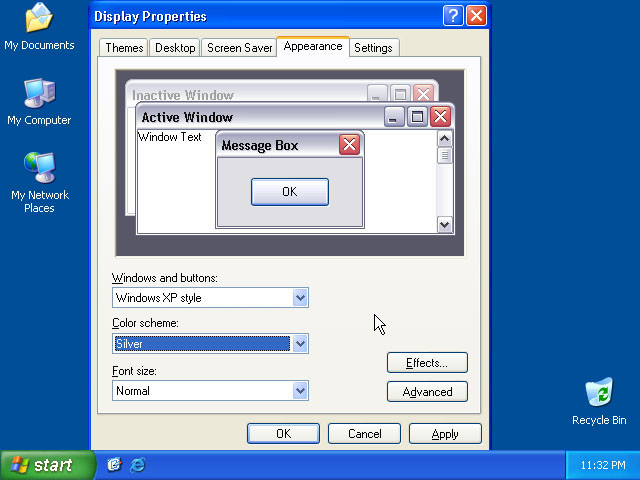Click the preview scrollbar thumb
Screen dimensions: 640x480
(x=444, y=156)
